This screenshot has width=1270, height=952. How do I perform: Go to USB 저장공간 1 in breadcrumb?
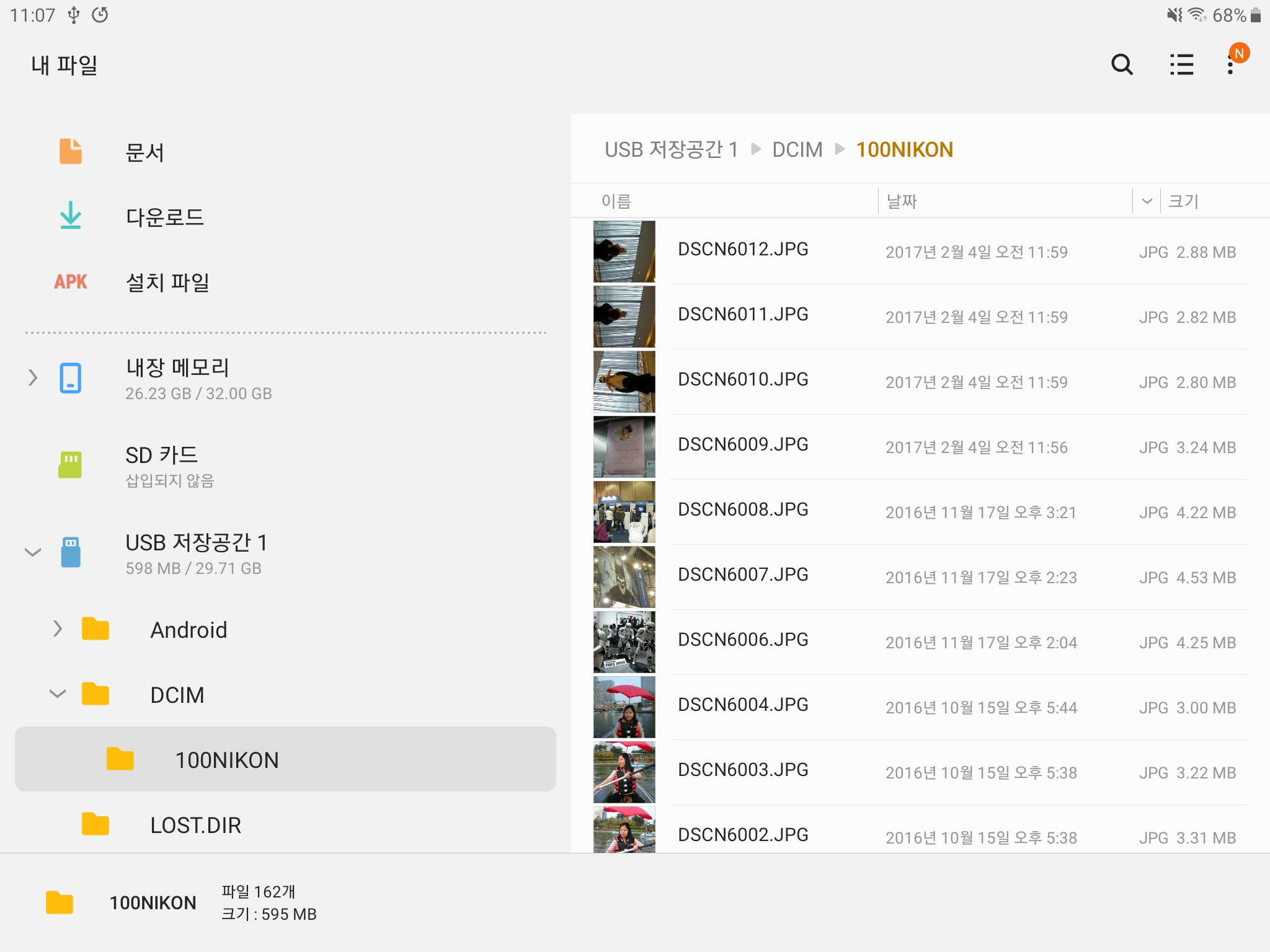tap(672, 149)
